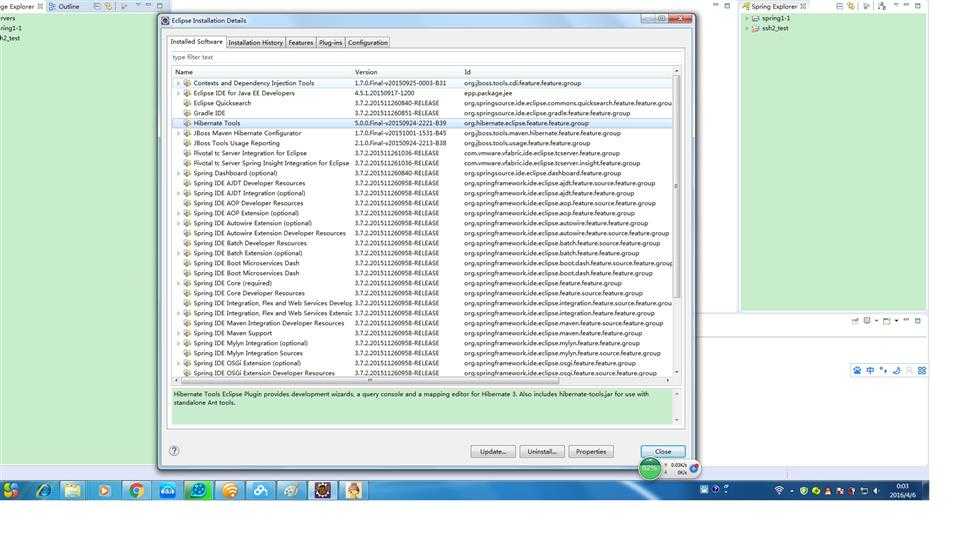Image resolution: width=960 pixels, height=540 pixels.
Task: Open view menu in Spring Explorer toolbar
Action: coord(896,6)
